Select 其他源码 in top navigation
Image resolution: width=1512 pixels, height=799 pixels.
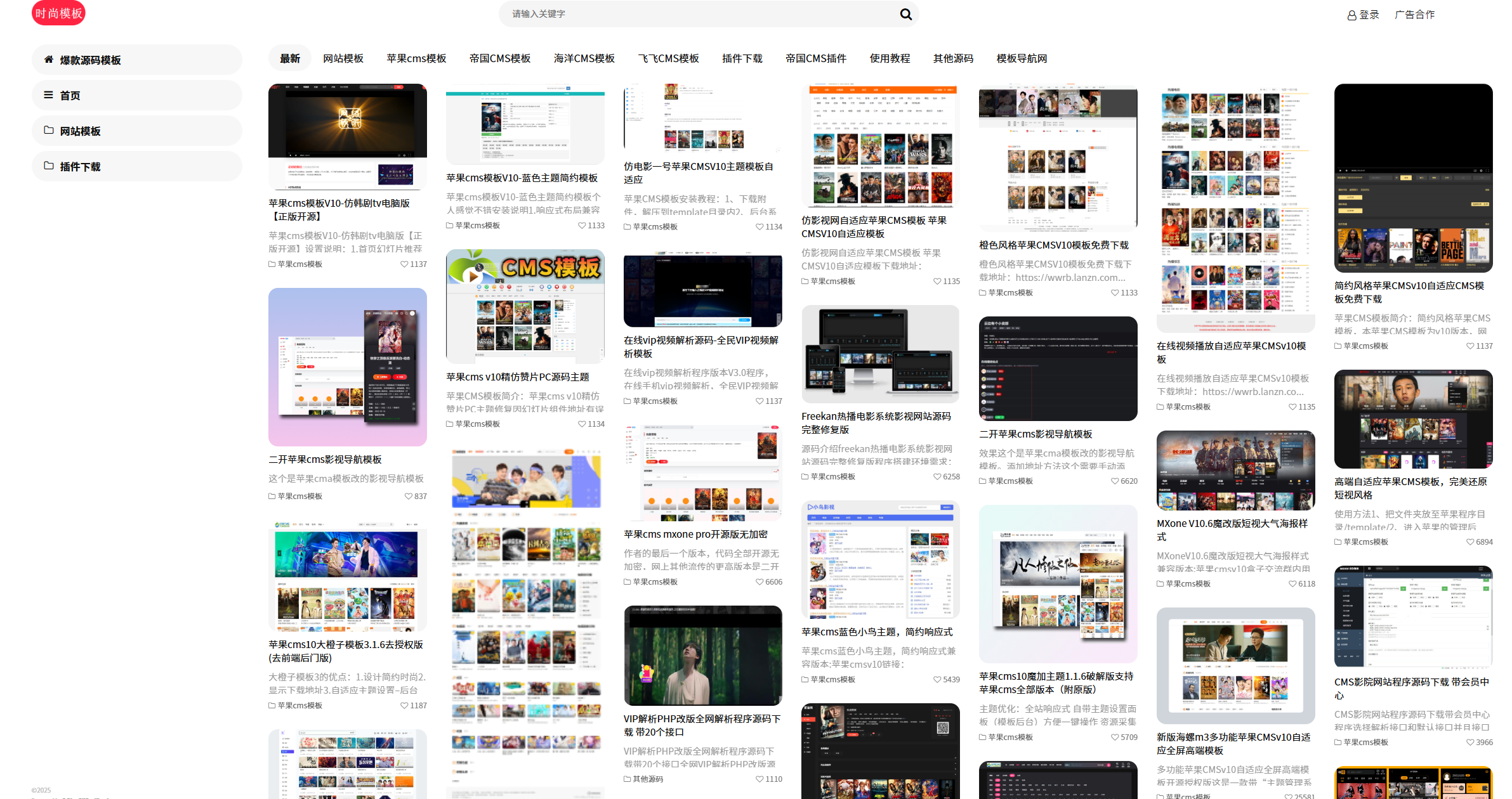pos(954,58)
